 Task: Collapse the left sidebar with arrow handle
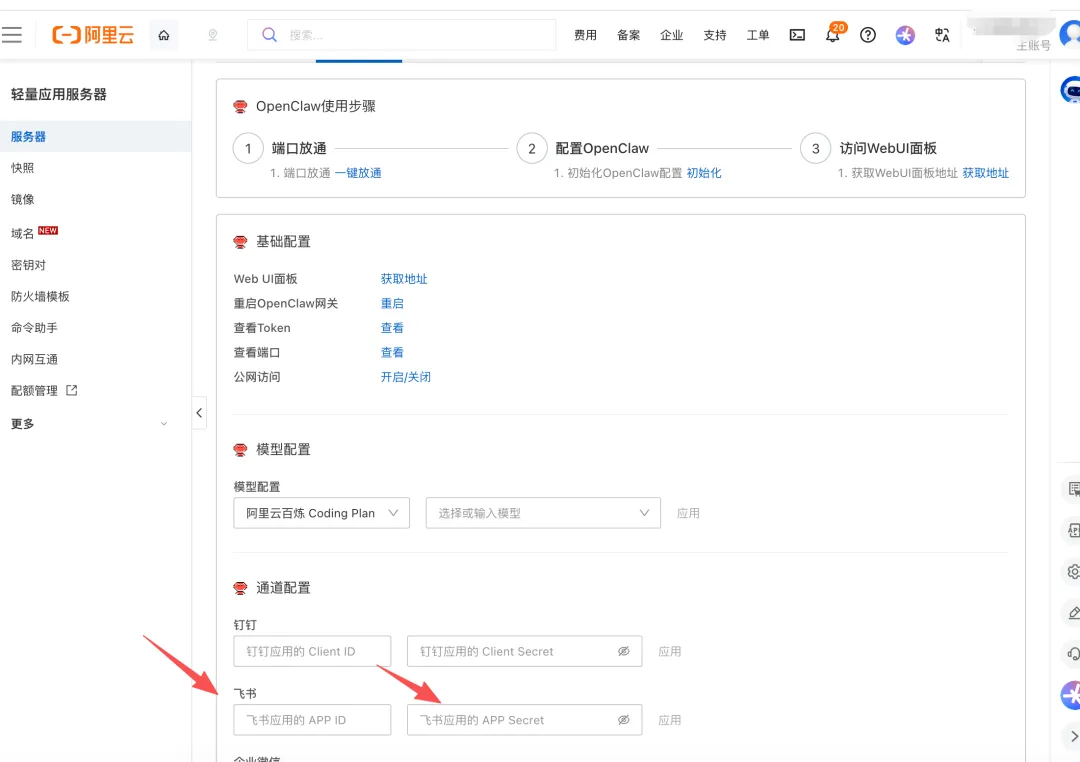[x=199, y=413]
